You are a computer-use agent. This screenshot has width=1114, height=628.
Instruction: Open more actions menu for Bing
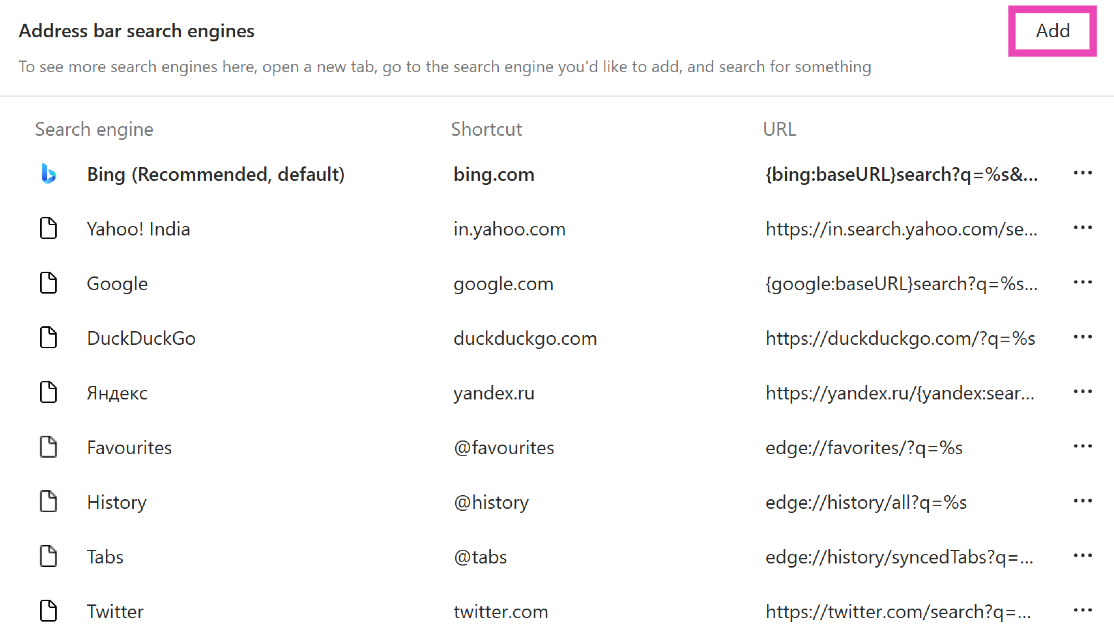click(x=1082, y=174)
